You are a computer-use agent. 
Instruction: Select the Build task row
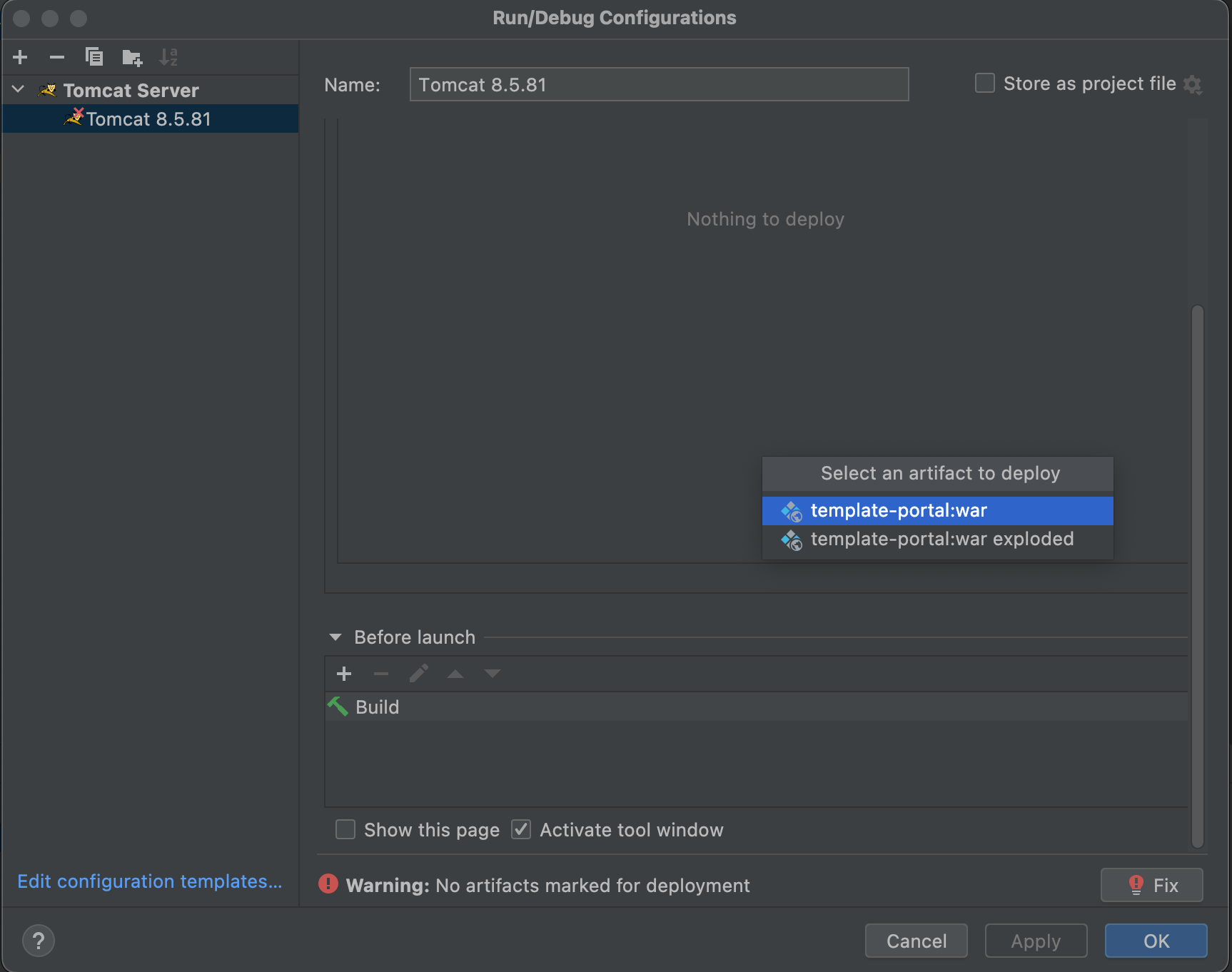pos(756,707)
